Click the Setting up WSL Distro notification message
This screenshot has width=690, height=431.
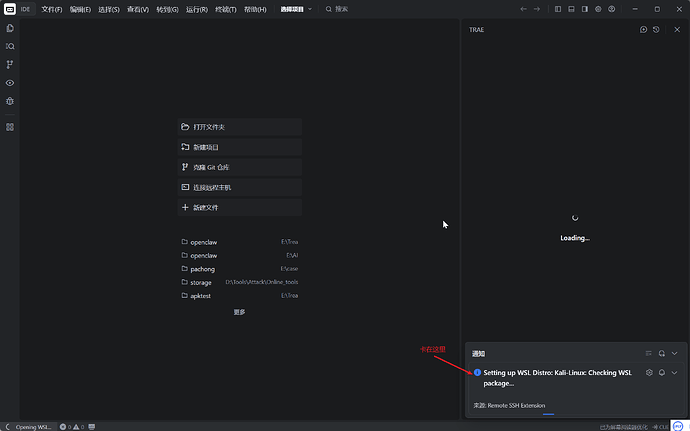pyautogui.click(x=558, y=378)
